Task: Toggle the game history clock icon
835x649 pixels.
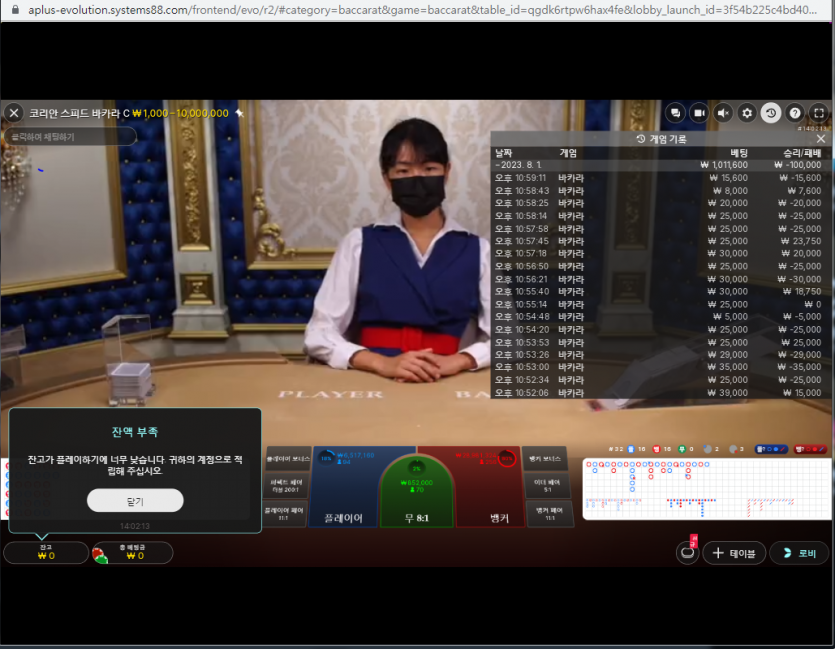Action: click(771, 113)
